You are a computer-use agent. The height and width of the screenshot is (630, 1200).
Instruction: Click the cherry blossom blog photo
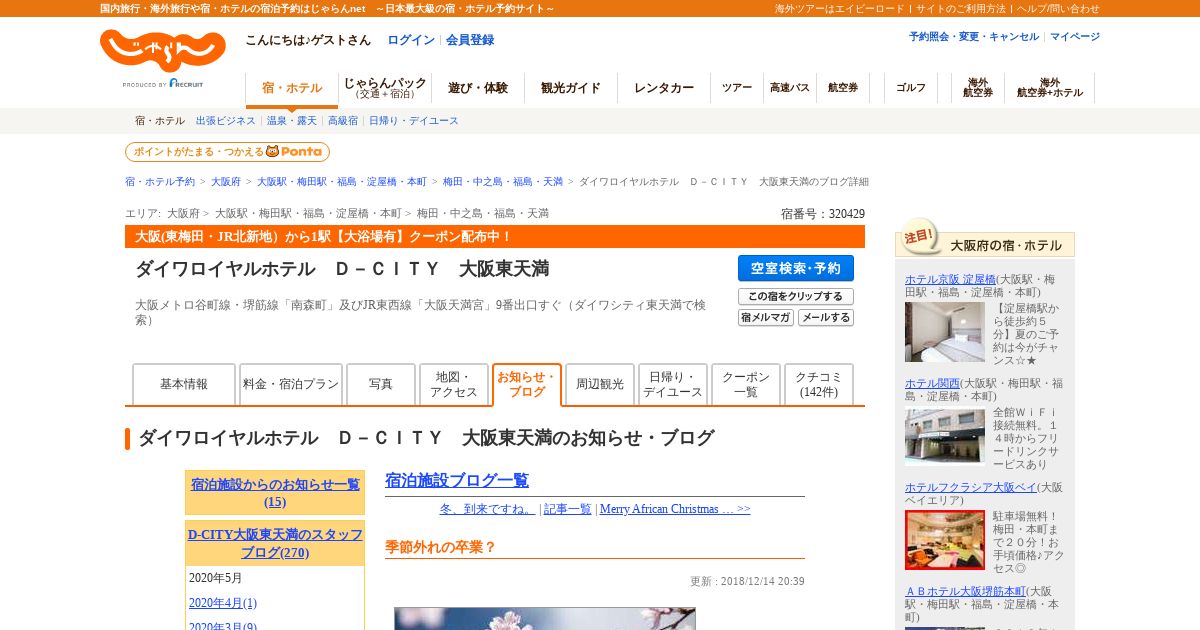545,619
